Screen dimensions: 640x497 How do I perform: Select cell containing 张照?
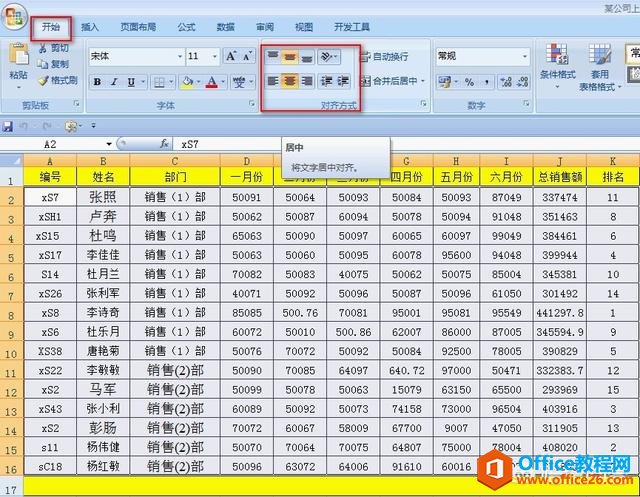point(103,197)
